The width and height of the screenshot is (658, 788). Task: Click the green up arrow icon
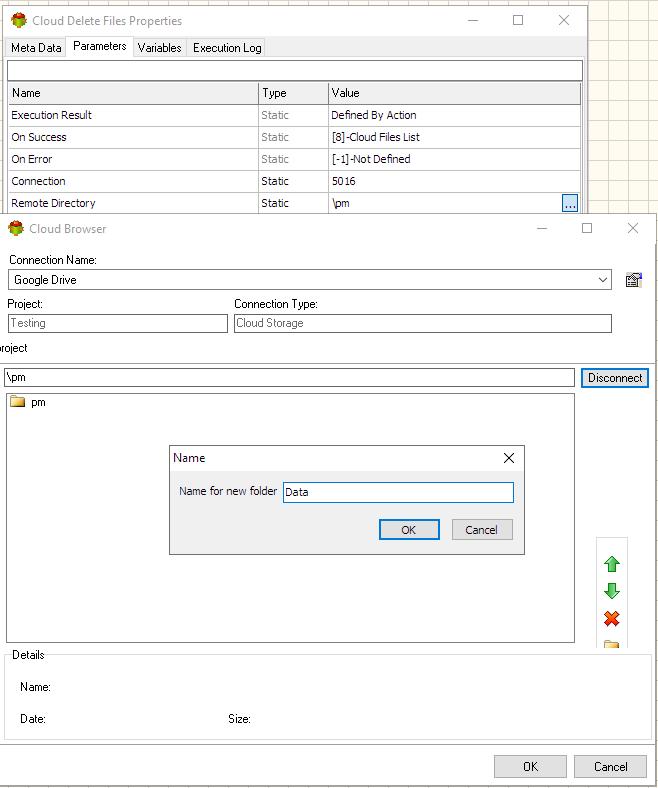click(611, 564)
